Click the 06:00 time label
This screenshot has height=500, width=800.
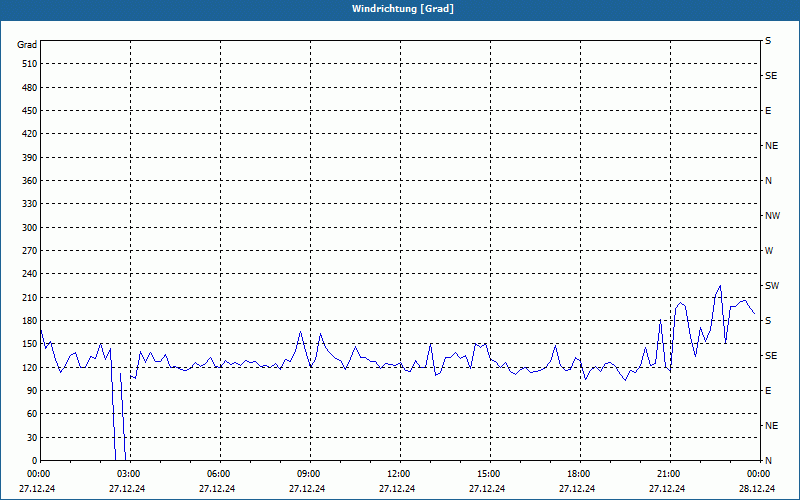coord(218,474)
